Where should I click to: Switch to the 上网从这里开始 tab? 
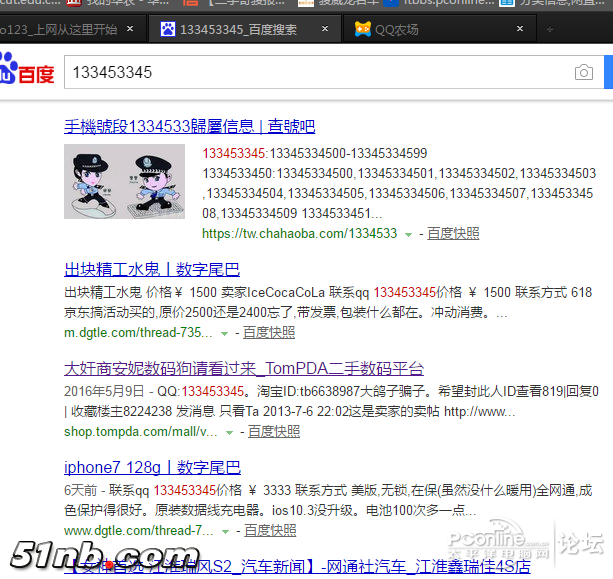pyautogui.click(x=72, y=29)
